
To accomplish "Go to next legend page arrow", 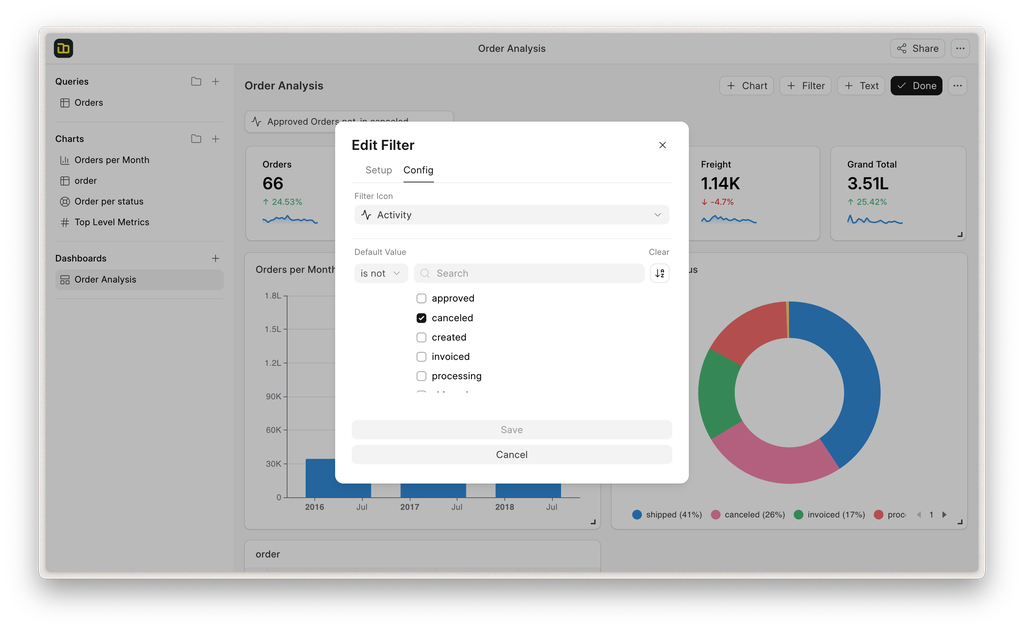I will point(944,515).
